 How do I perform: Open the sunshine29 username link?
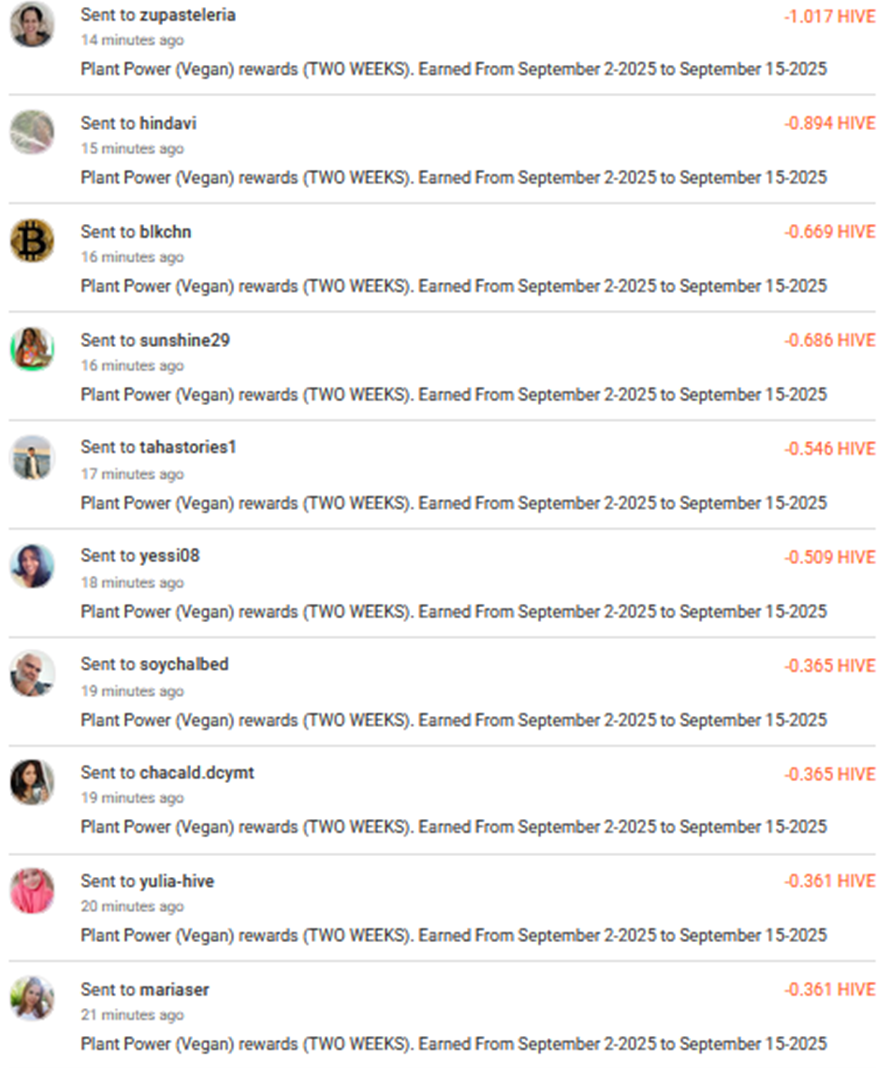[x=184, y=340]
